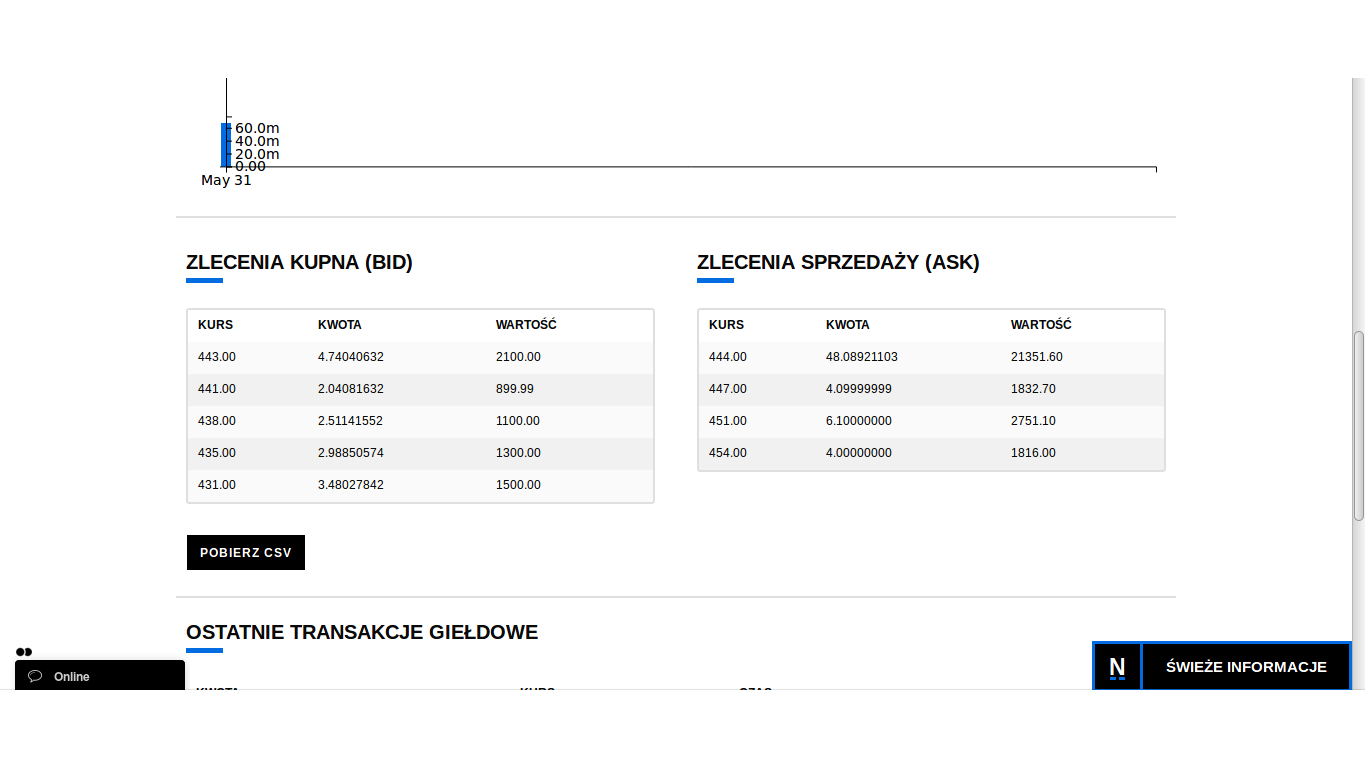Click ask value 2751.10

[1033, 421]
